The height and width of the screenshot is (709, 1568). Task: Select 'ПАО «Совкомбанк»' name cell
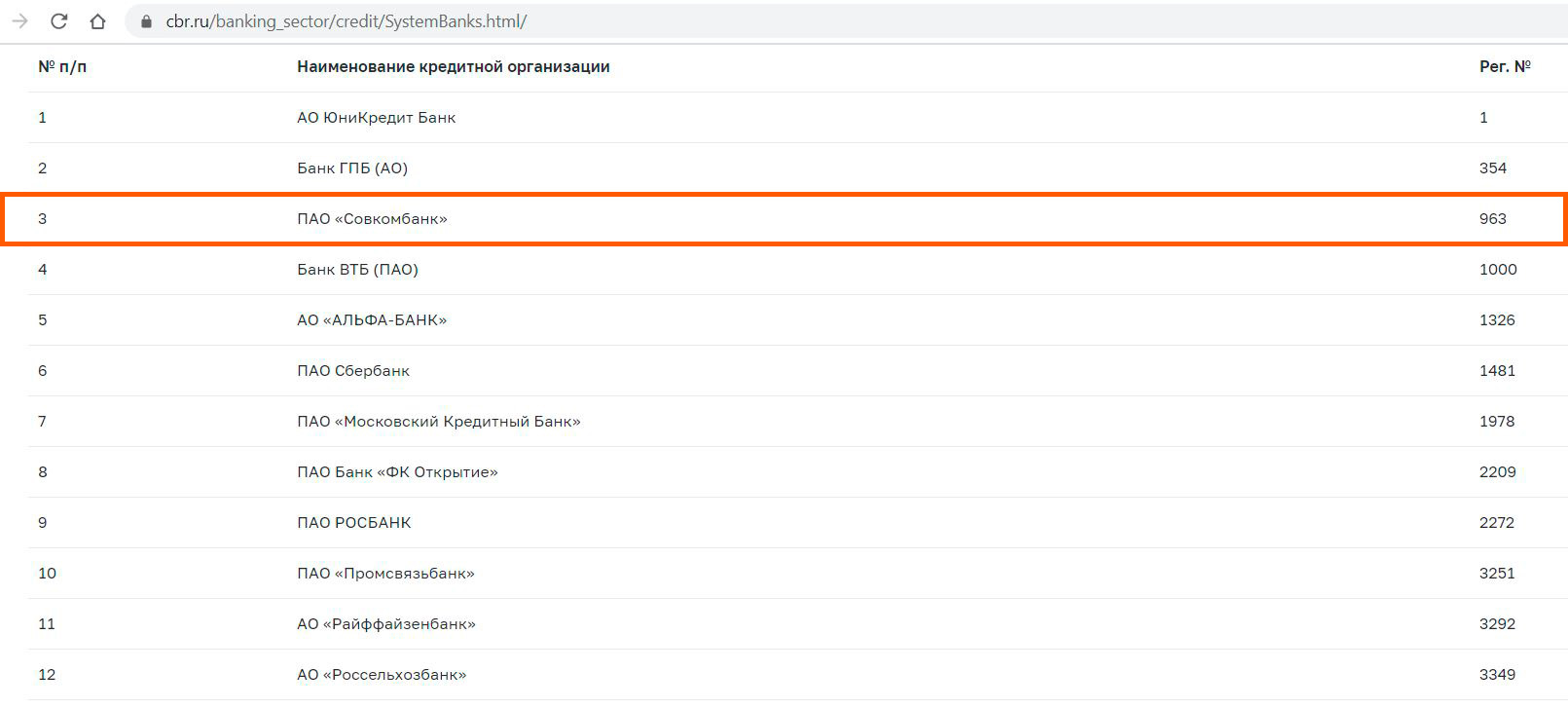[x=372, y=219]
